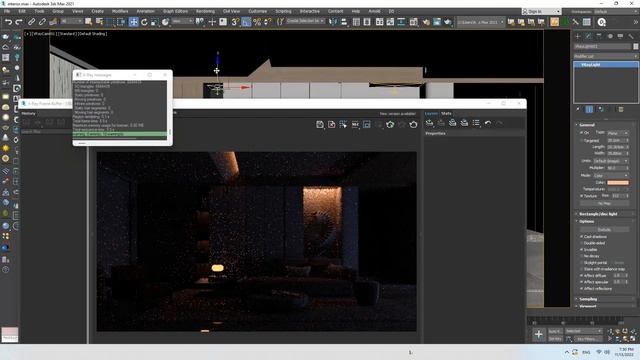640x360 pixels.
Task: Activate the Select and Scale tool
Action: (155, 22)
